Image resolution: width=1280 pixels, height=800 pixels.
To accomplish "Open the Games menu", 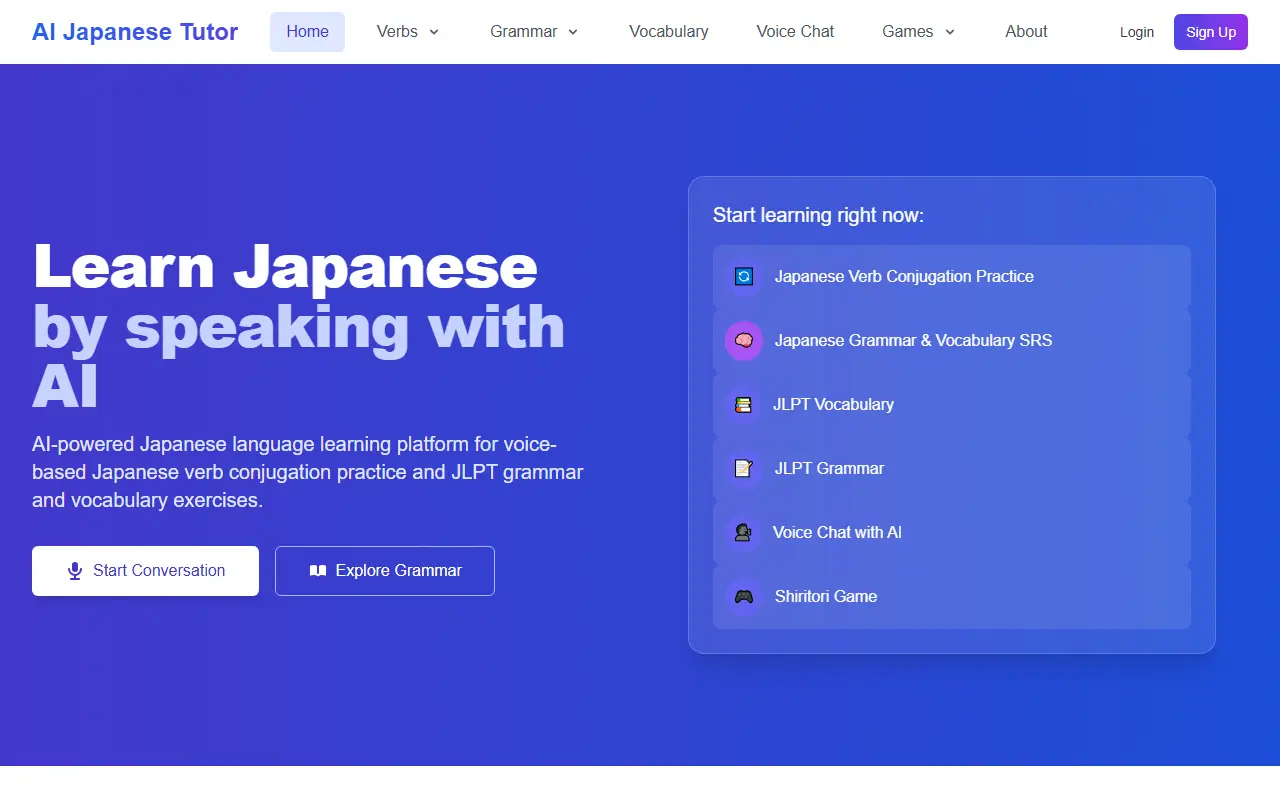I will click(x=919, y=32).
